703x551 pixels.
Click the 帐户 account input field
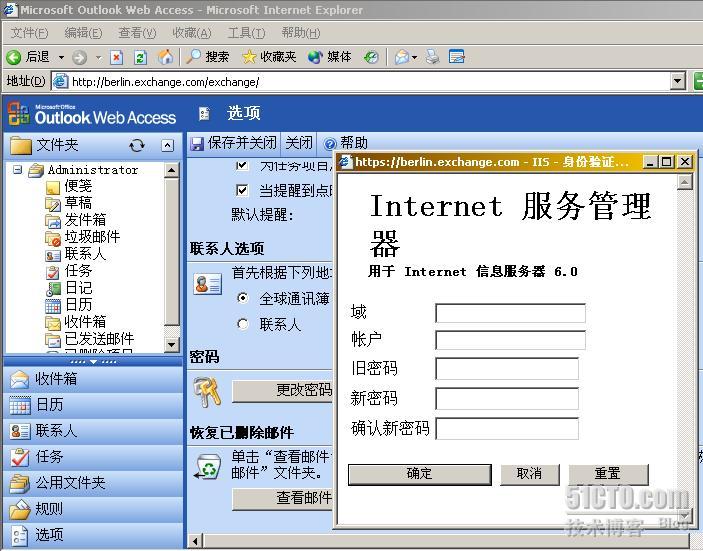point(510,340)
